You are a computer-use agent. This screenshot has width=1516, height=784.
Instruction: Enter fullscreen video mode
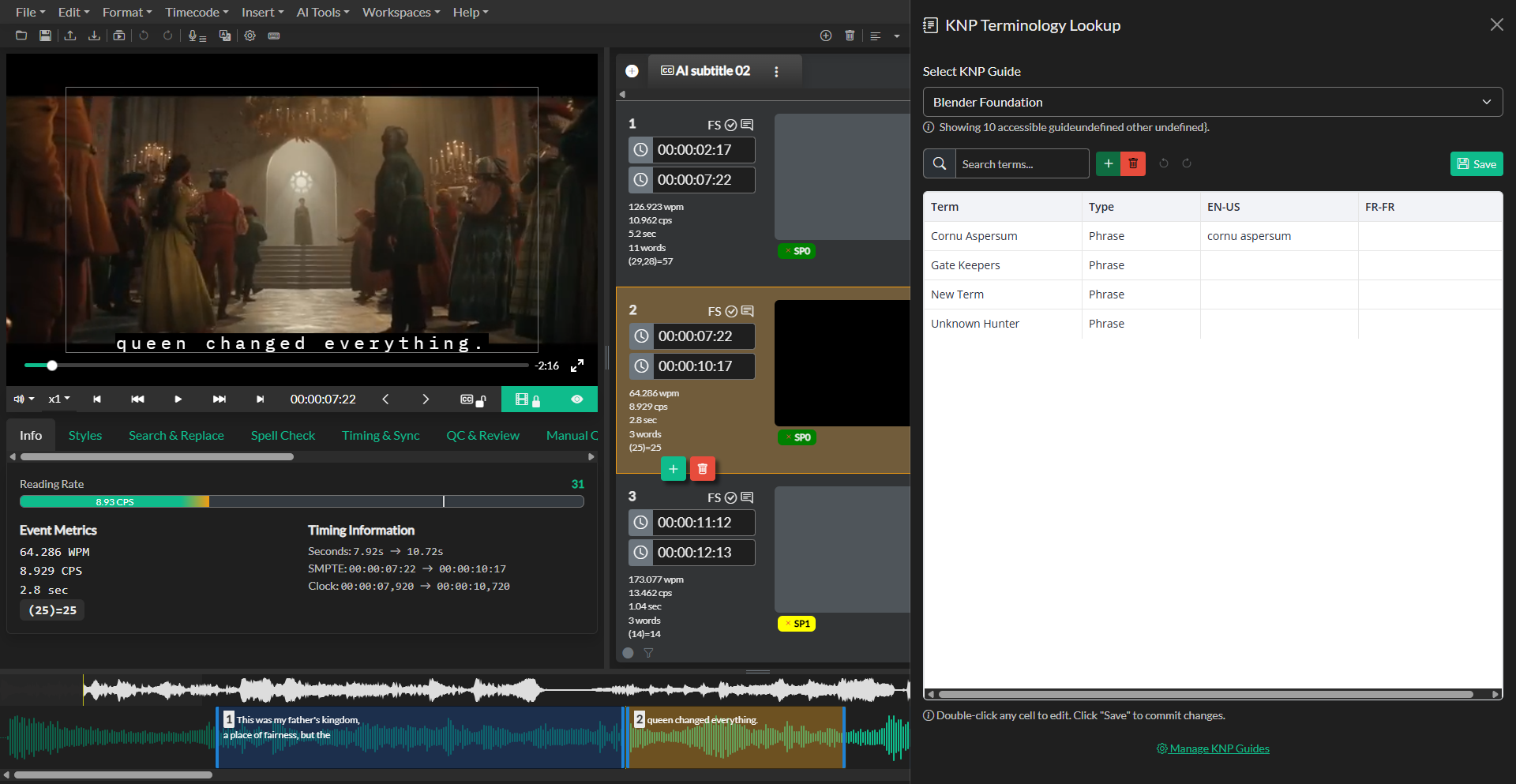(577, 366)
